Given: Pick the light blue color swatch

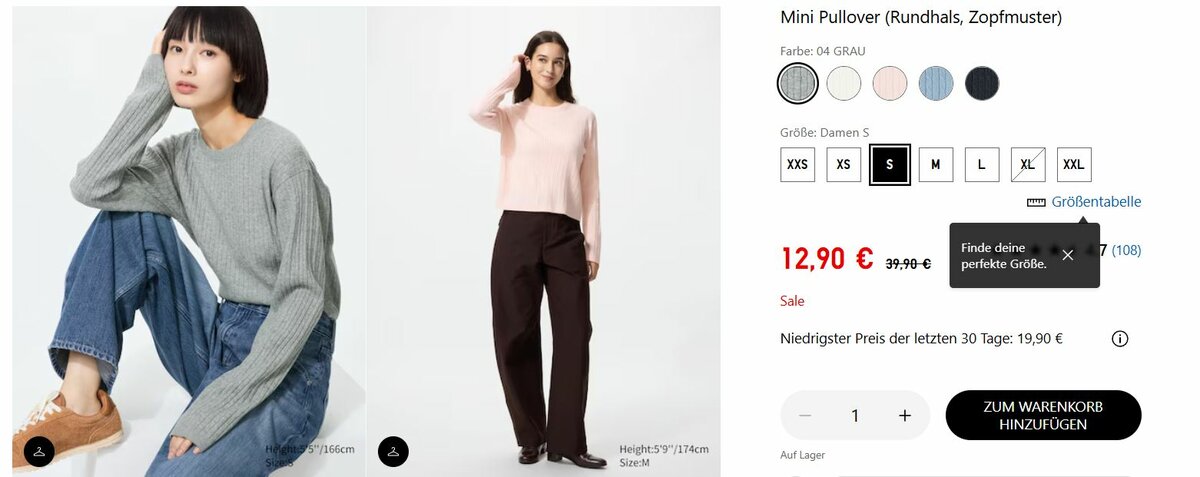Looking at the screenshot, I should point(936,83).
